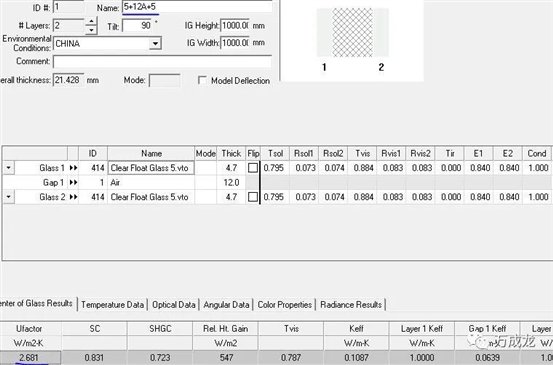Click the Tvis column header in layer table

click(362, 153)
